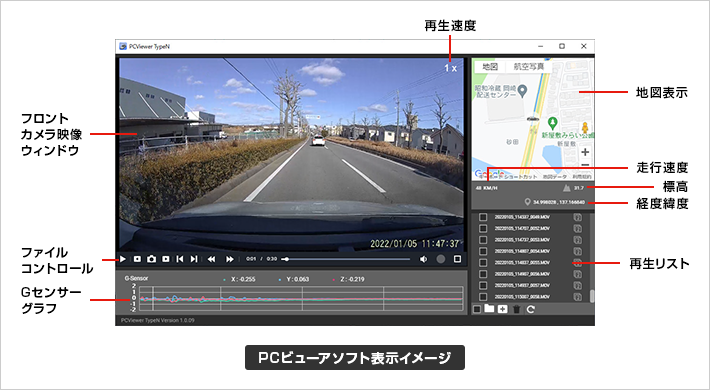Delete selected files with the trash icon
The width and height of the screenshot is (710, 390).
click(517, 309)
